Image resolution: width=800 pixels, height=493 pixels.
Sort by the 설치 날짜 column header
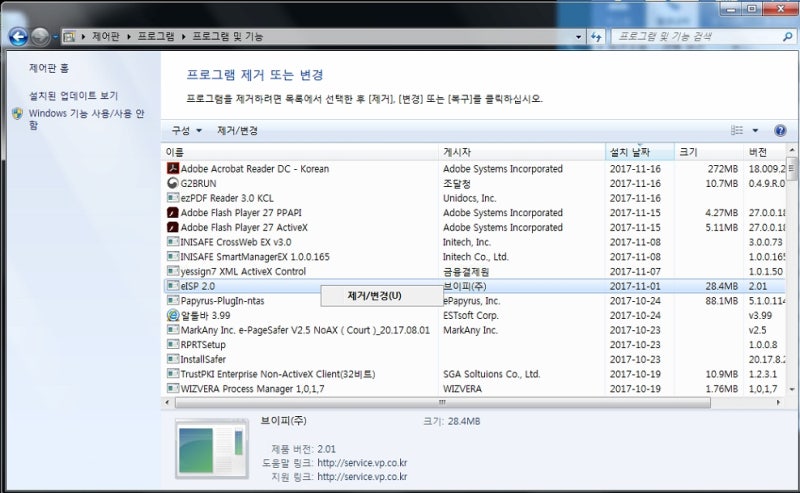click(x=640, y=152)
